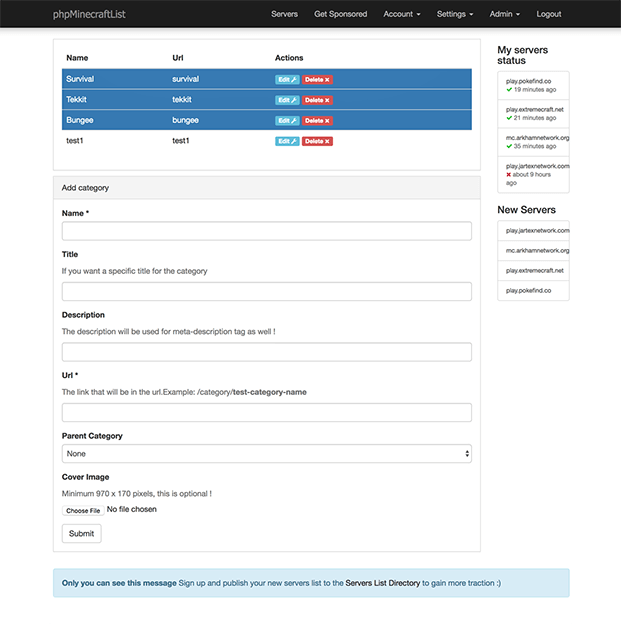
Task: Open Get Sponsored page
Action: click(340, 14)
